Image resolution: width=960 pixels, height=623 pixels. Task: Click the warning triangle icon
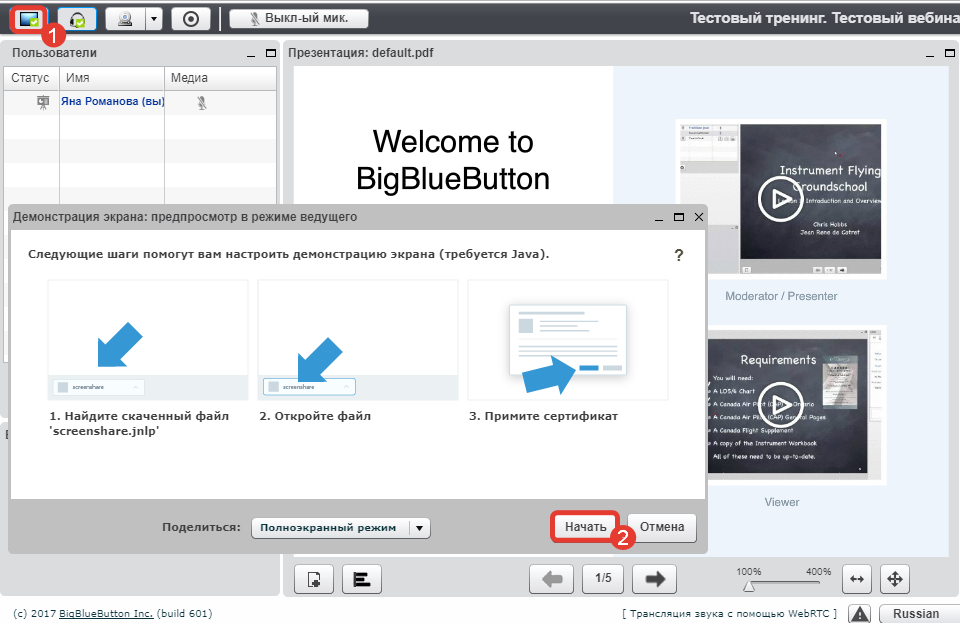coord(860,614)
